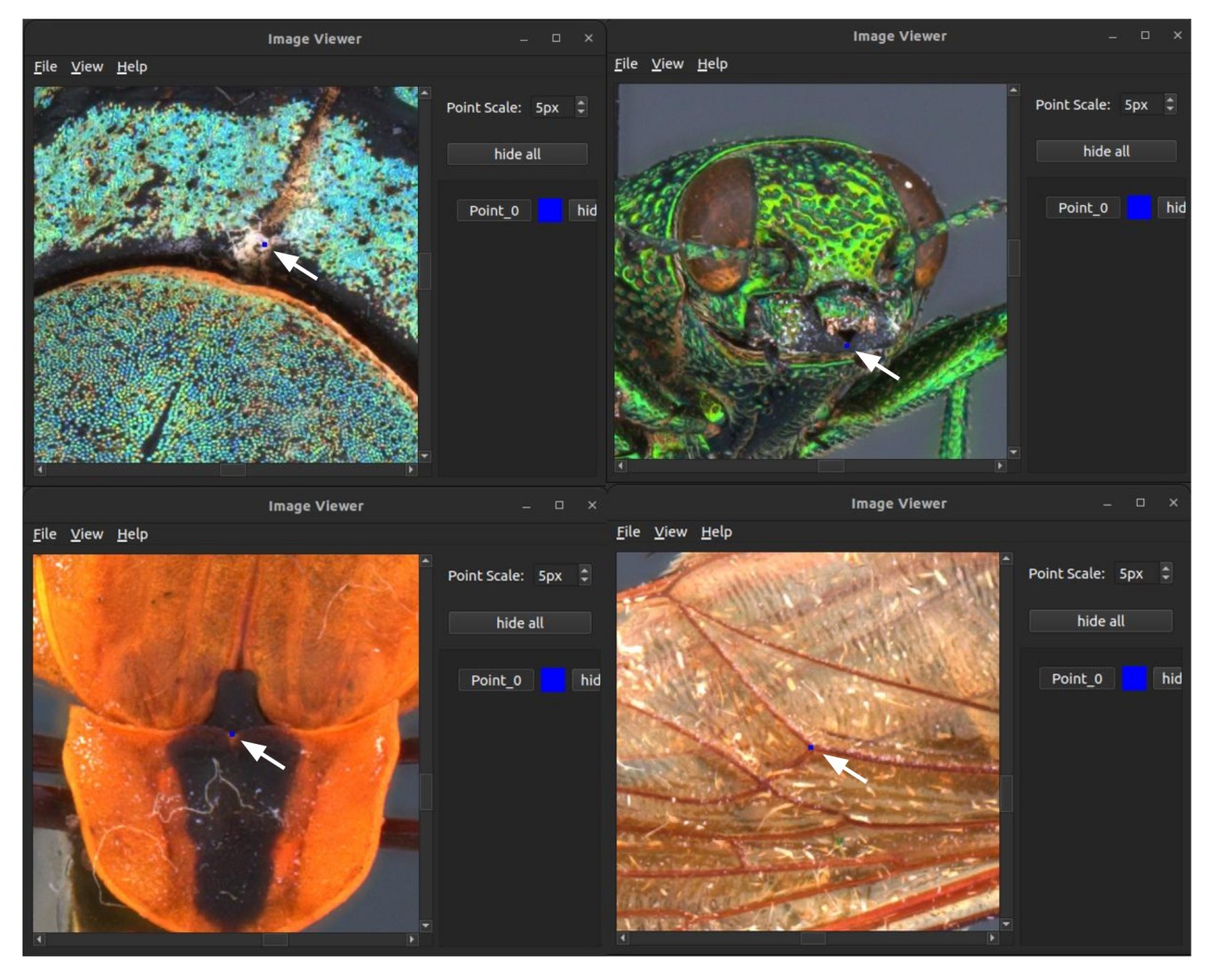Minimize the window showing the wing veins
This screenshot has width=1215, height=980.
coord(1107,503)
